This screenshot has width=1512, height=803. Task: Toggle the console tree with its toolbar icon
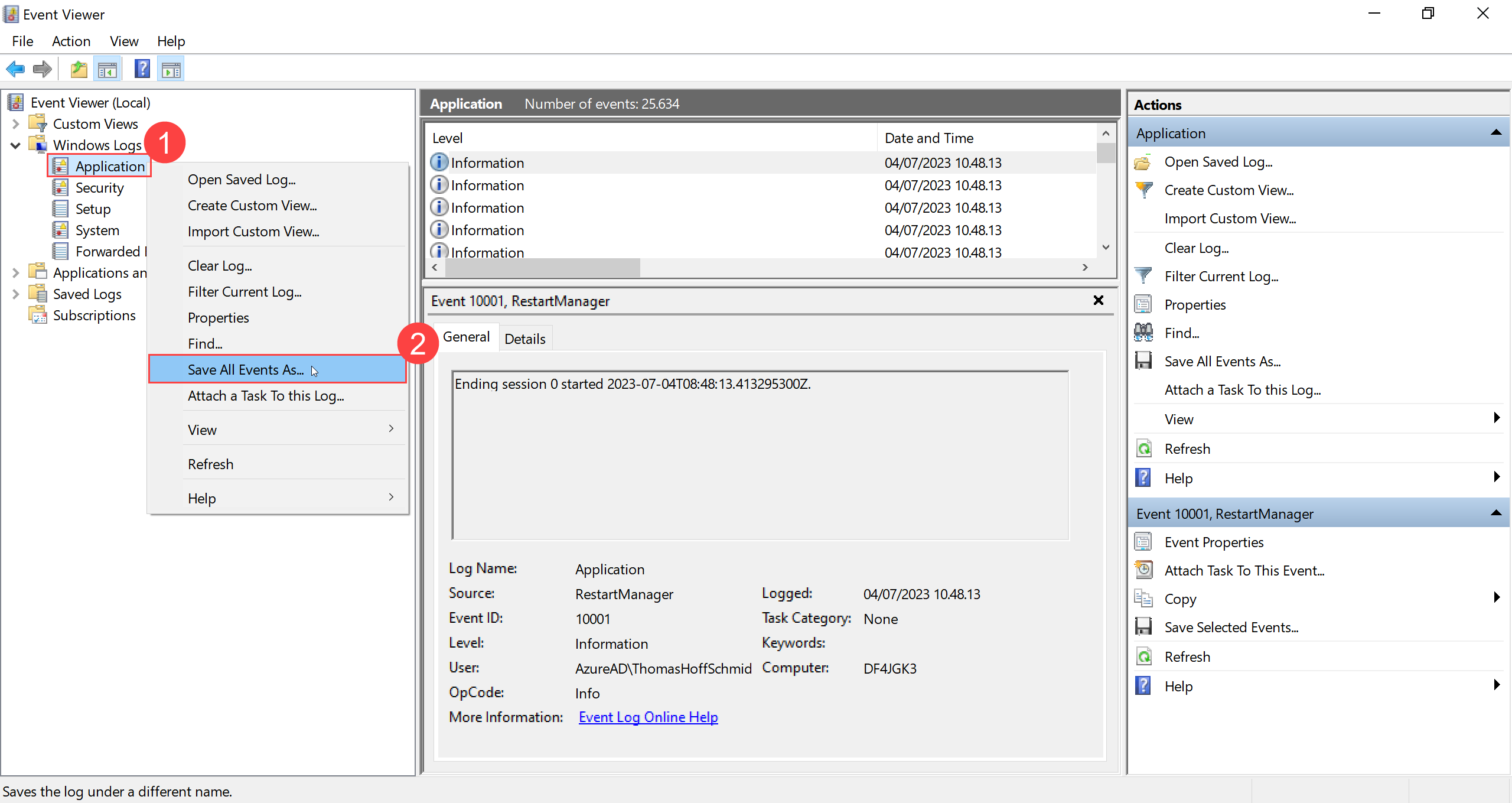(107, 69)
